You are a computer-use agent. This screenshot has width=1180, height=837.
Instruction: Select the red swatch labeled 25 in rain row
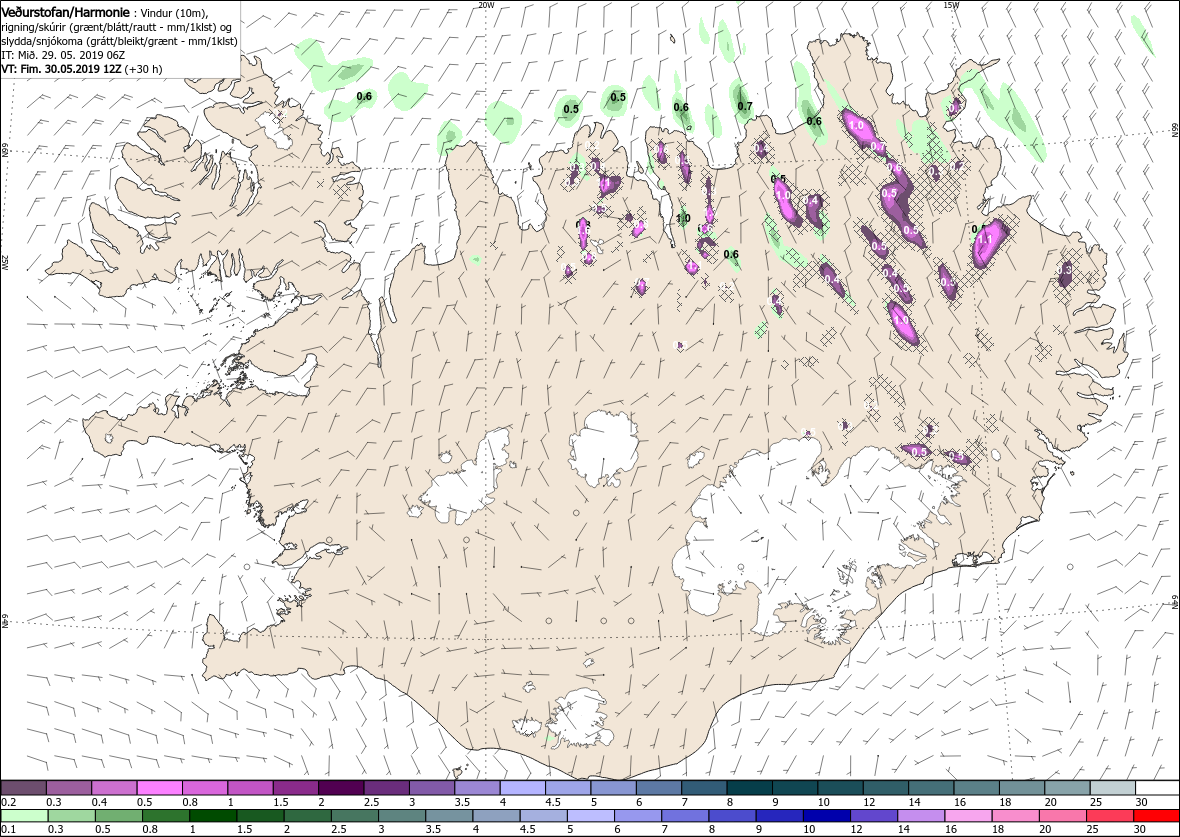(x=1110, y=816)
